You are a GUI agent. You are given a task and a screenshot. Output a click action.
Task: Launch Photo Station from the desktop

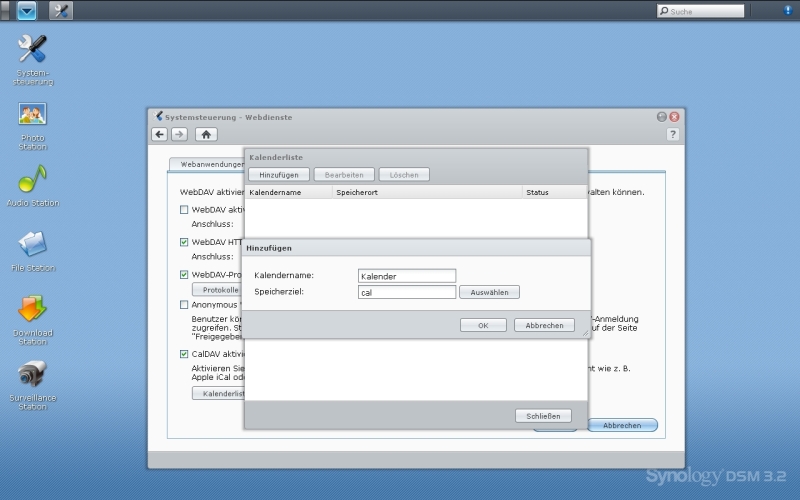(33, 115)
